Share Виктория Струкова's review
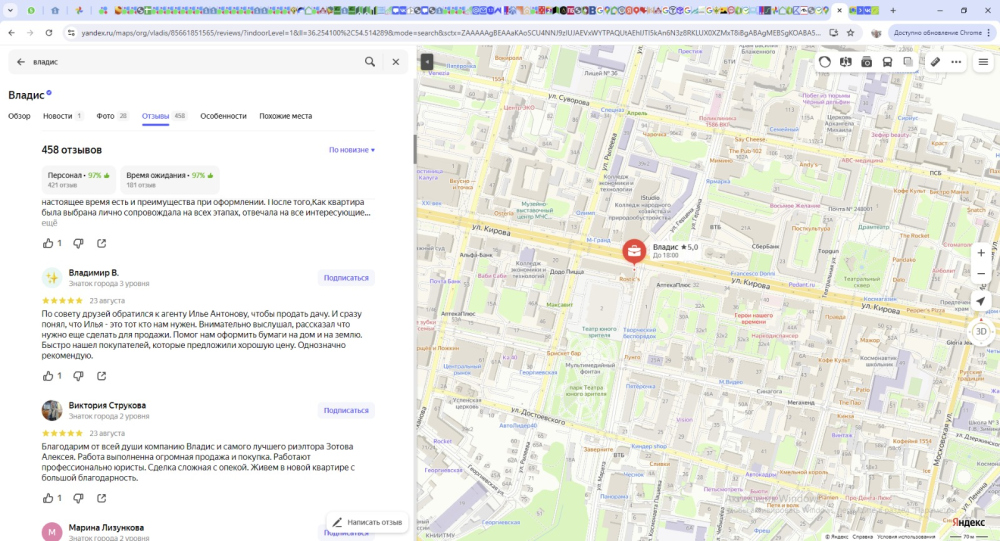 tap(101, 498)
